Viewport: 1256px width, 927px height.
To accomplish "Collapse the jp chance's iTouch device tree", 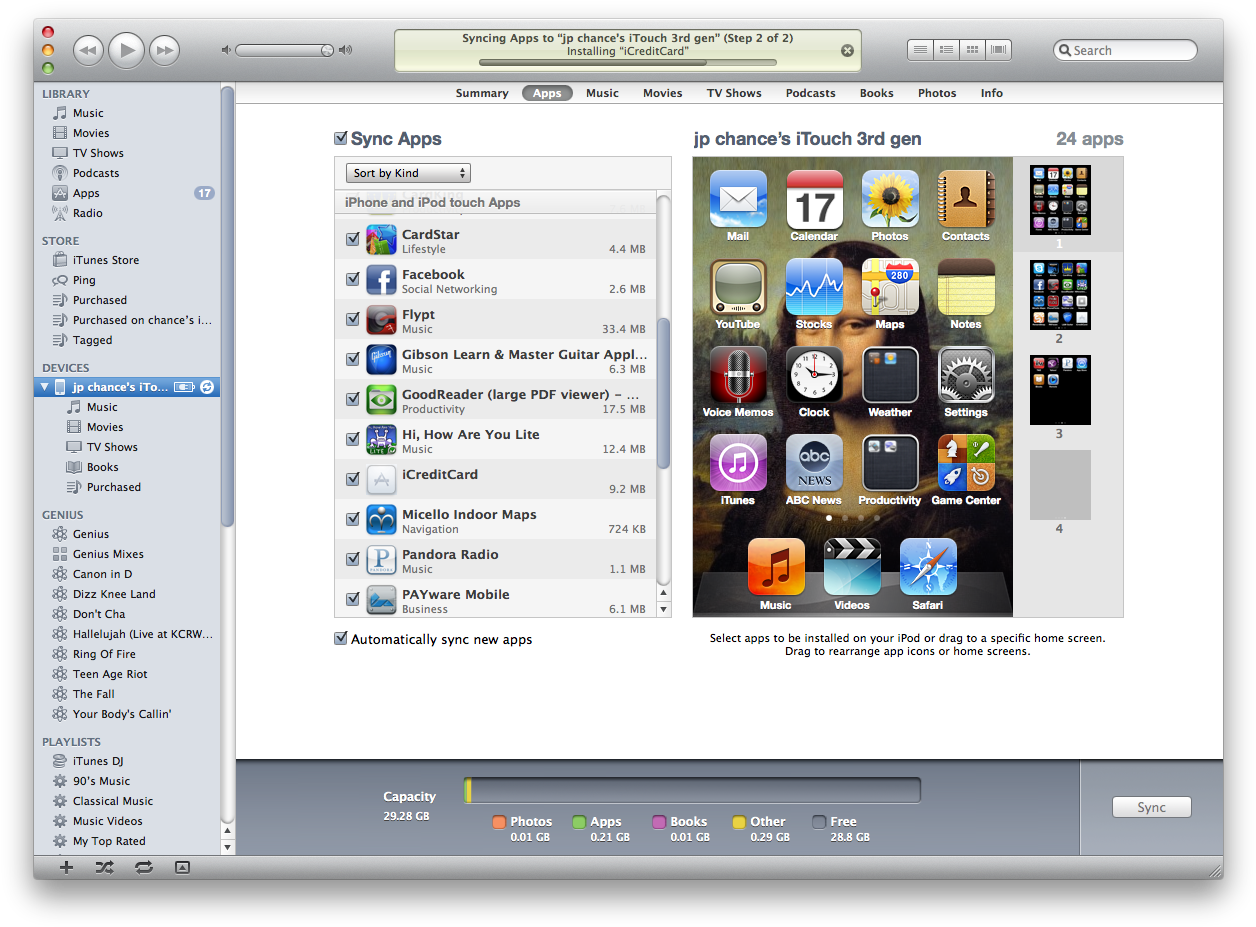I will pos(44,387).
